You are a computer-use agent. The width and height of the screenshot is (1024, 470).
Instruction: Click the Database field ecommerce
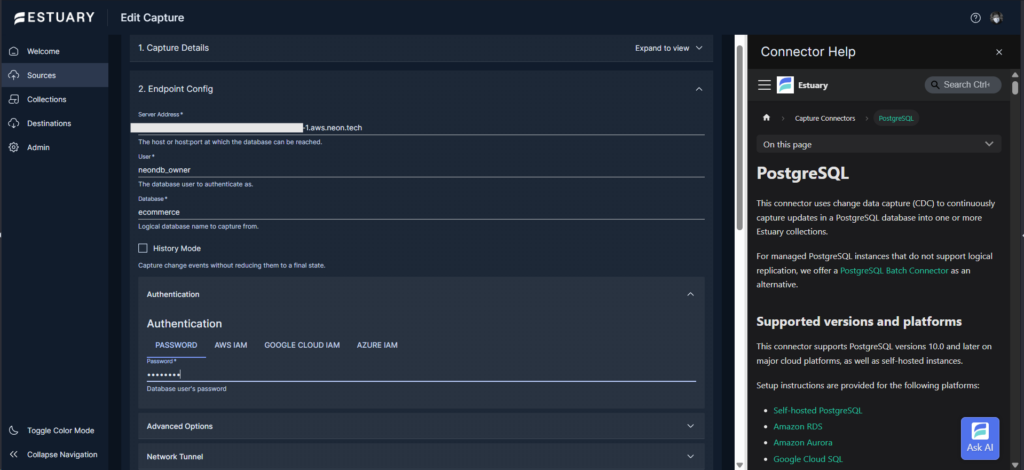click(421, 212)
